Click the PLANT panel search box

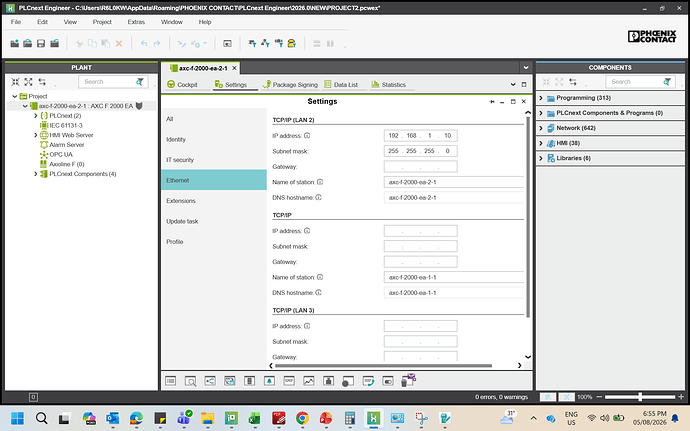point(113,82)
